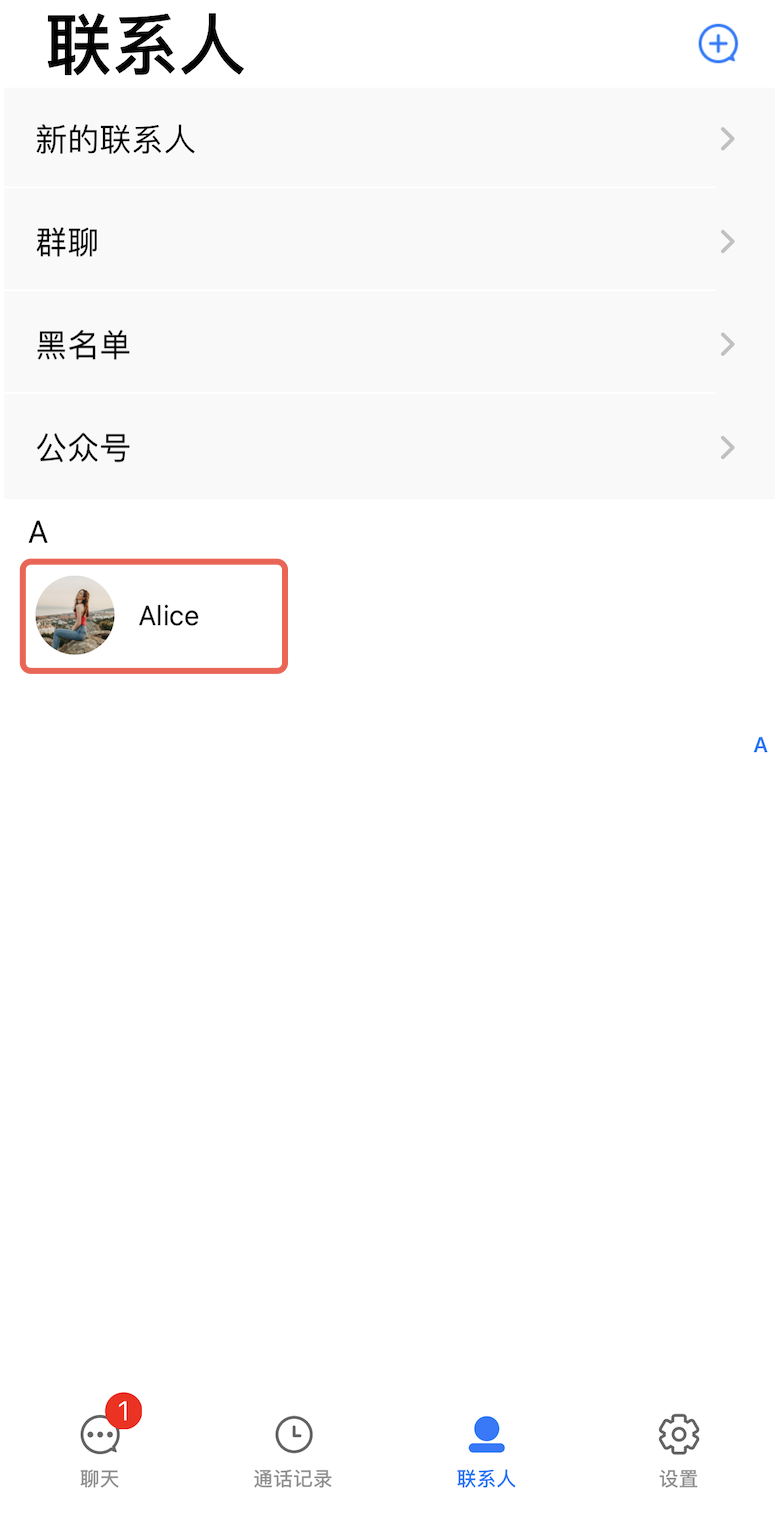Go to the 公众号 entry
Viewport: 780px width, 1532px height.
84,448
